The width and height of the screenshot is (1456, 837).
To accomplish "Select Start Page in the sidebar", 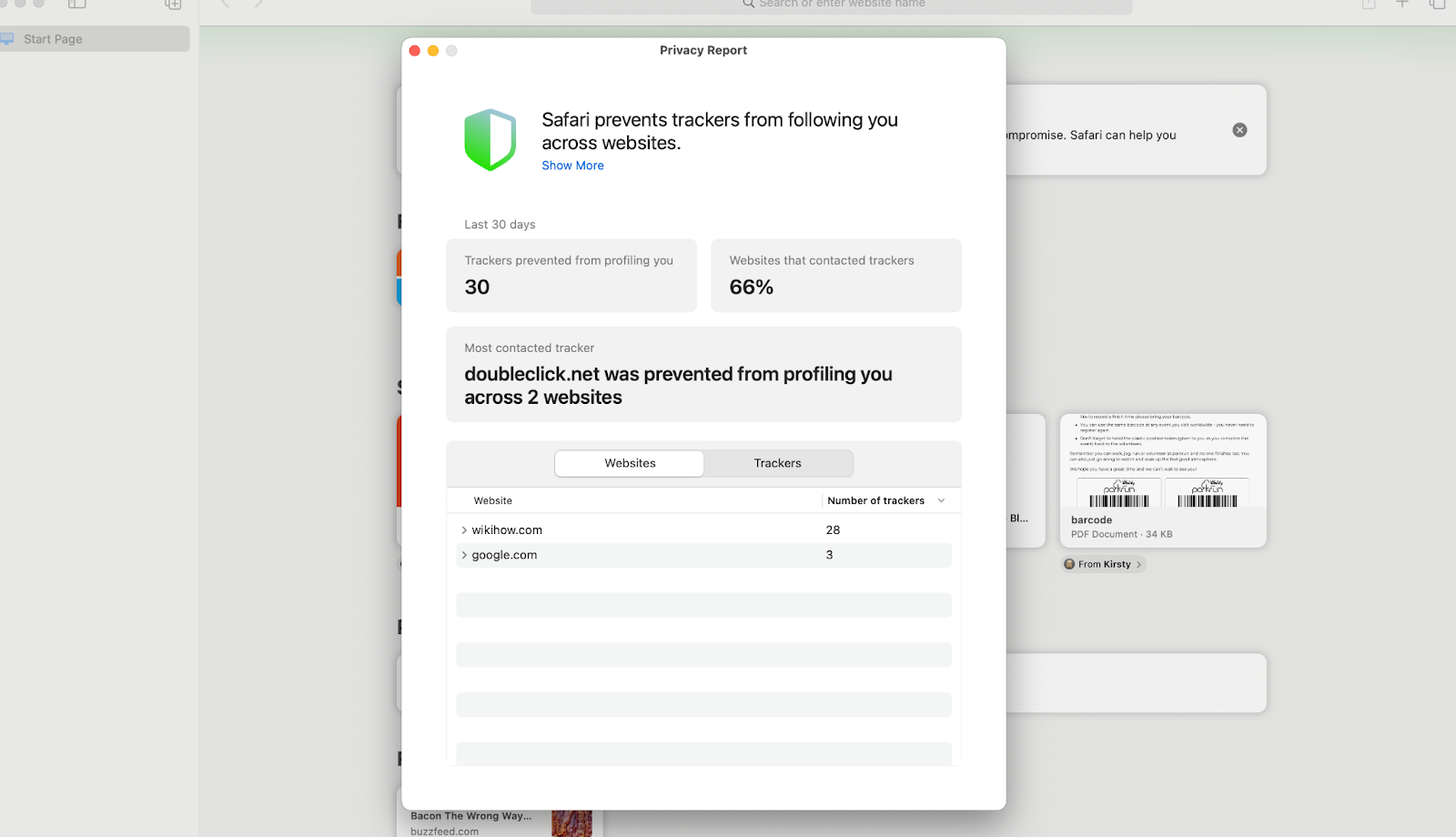I will 95,39.
